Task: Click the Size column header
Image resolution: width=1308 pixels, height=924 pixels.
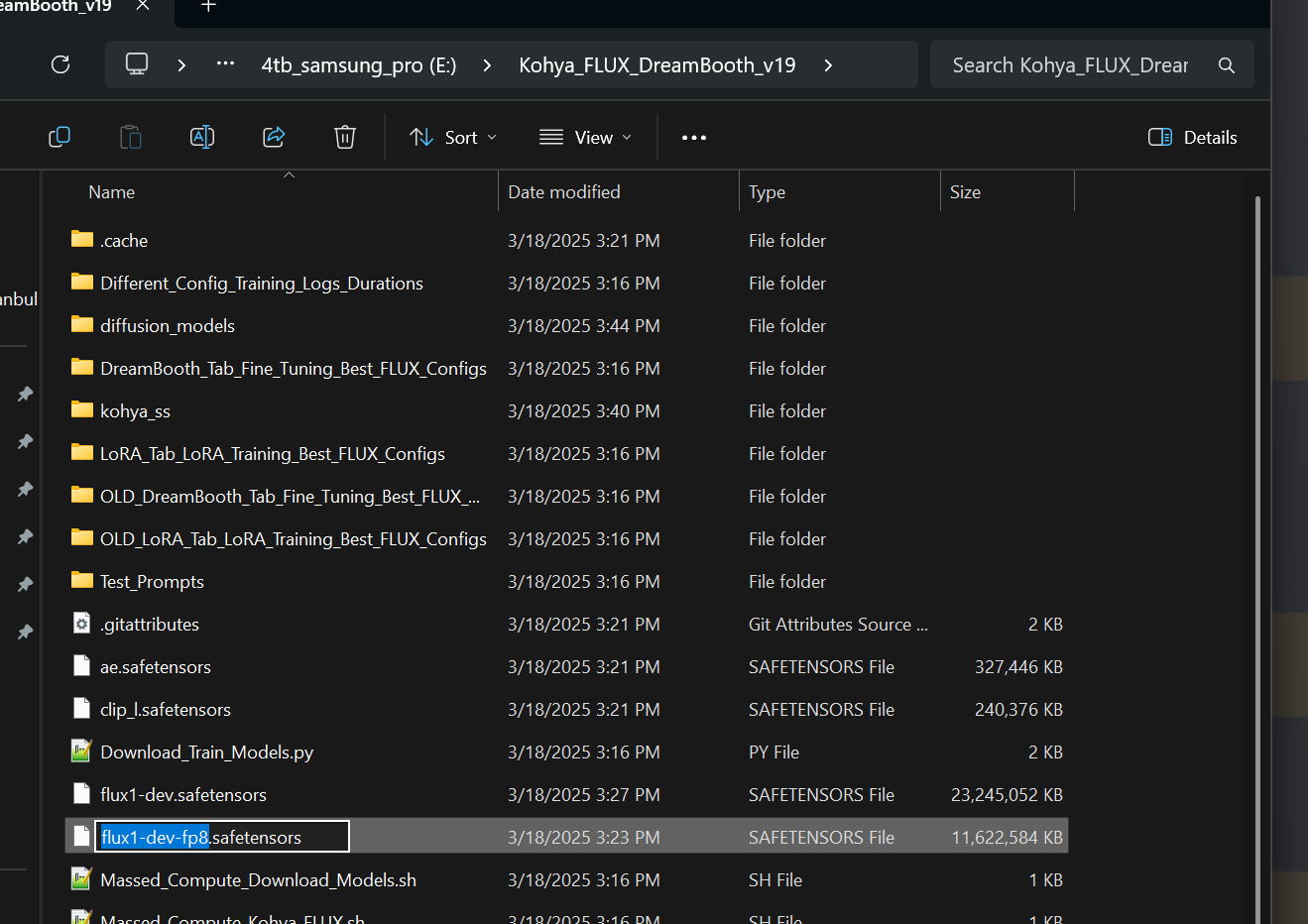Action: tap(965, 192)
